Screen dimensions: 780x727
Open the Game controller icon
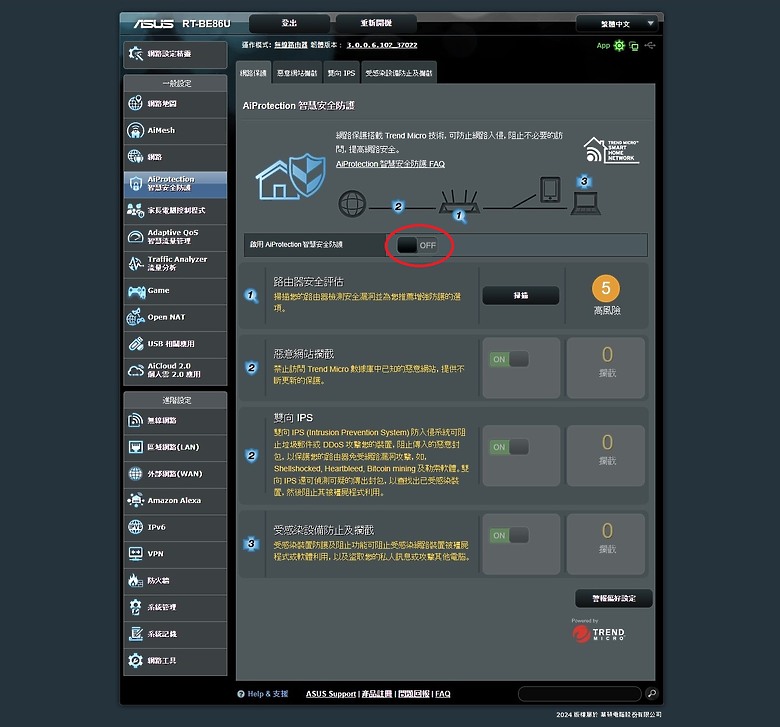(136, 291)
